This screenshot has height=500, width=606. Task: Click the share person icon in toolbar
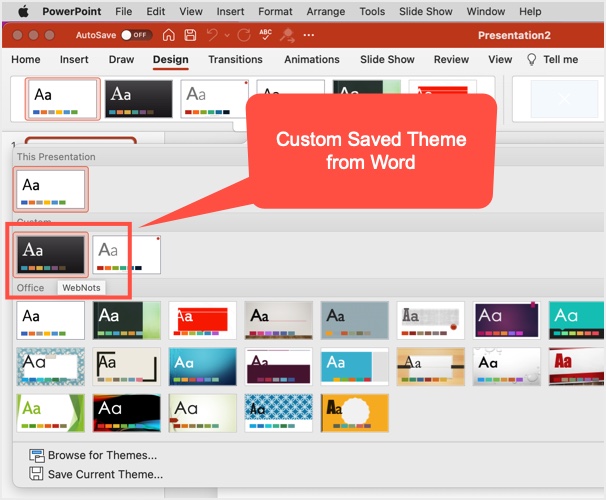click(x=287, y=35)
